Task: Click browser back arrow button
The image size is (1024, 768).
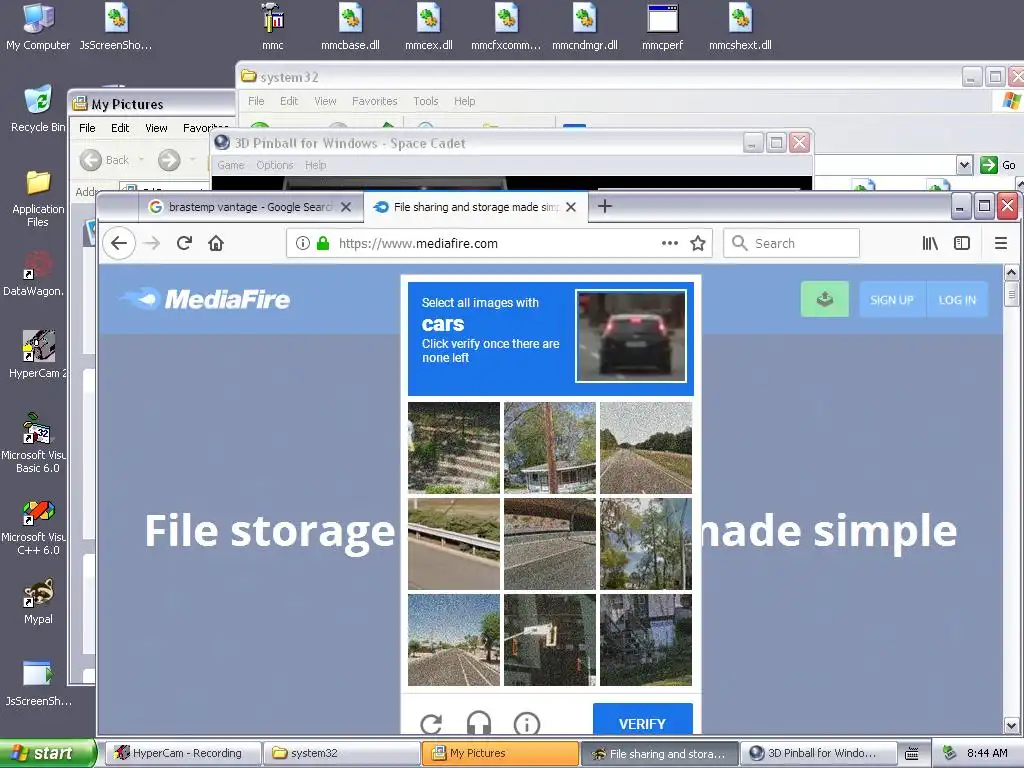Action: coord(119,244)
